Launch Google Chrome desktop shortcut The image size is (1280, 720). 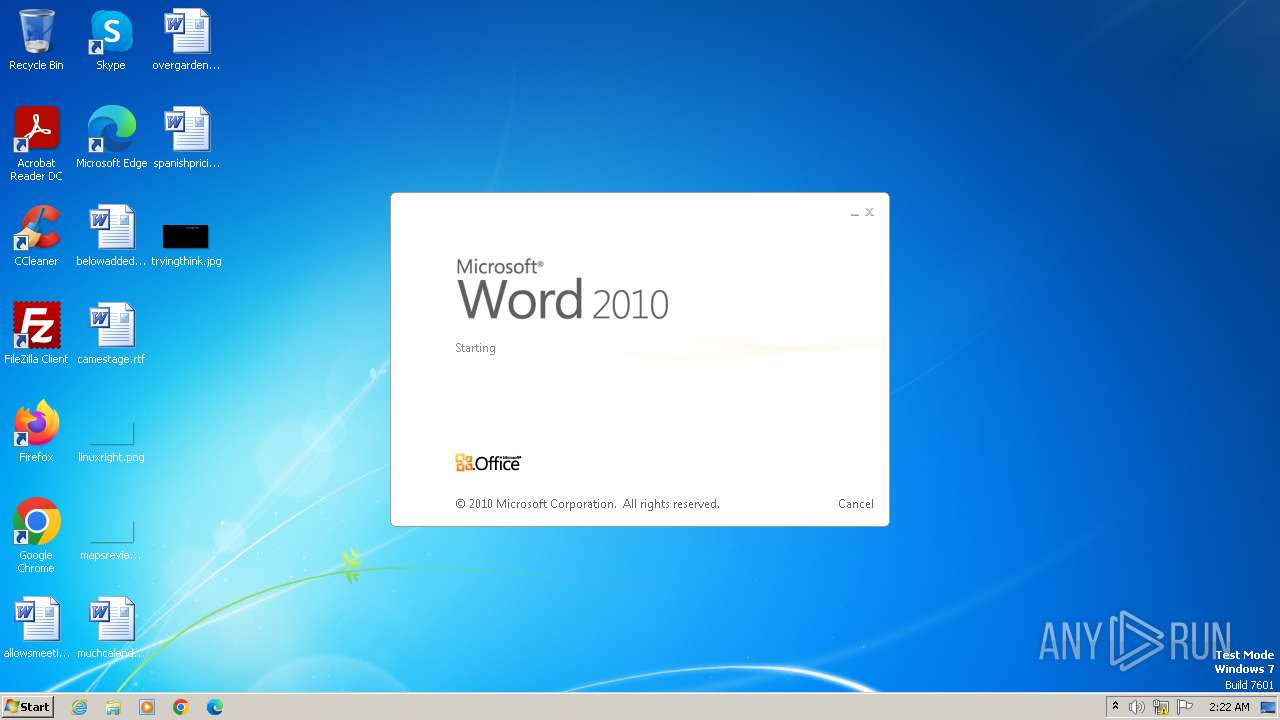coord(36,536)
